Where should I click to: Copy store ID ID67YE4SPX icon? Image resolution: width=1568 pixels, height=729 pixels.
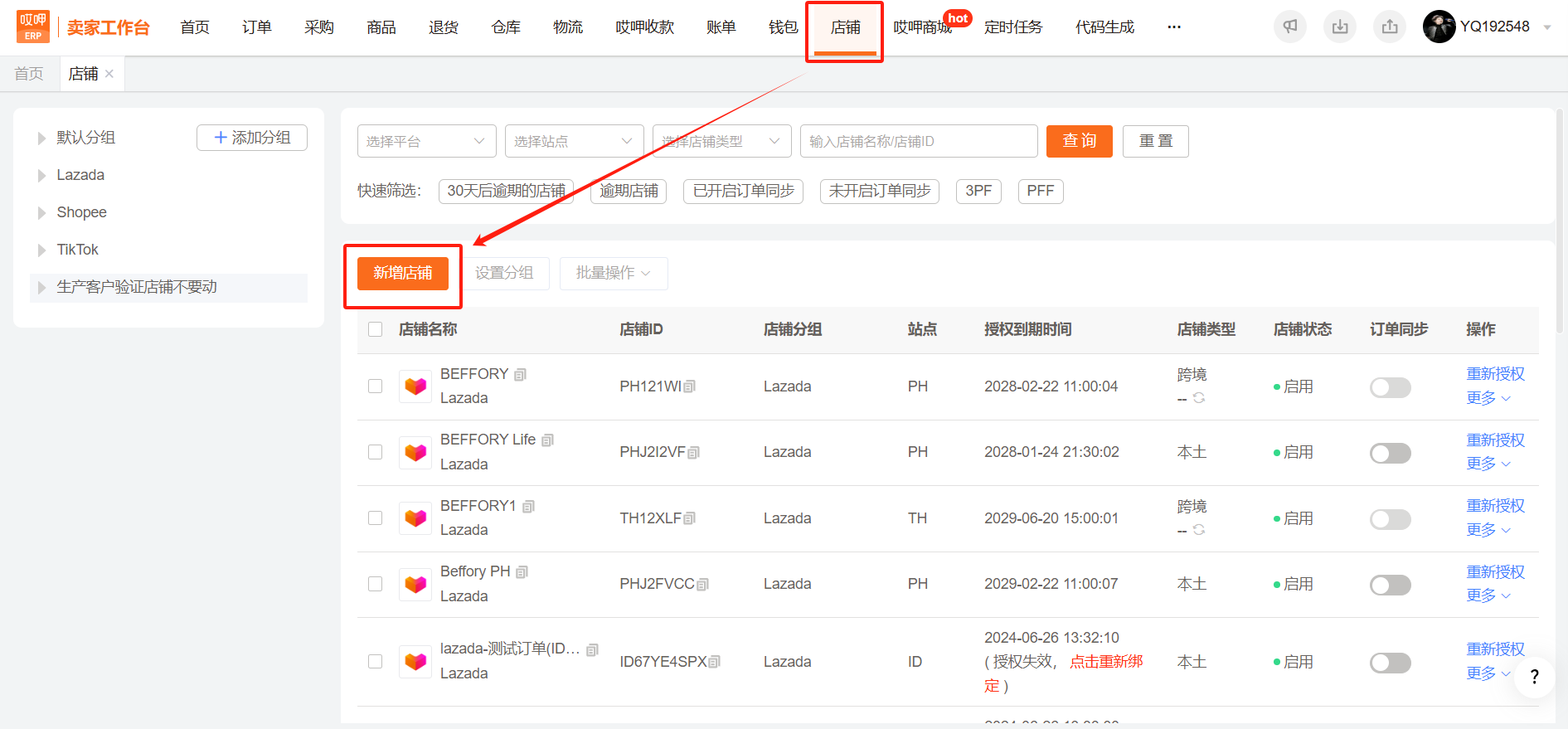716,662
